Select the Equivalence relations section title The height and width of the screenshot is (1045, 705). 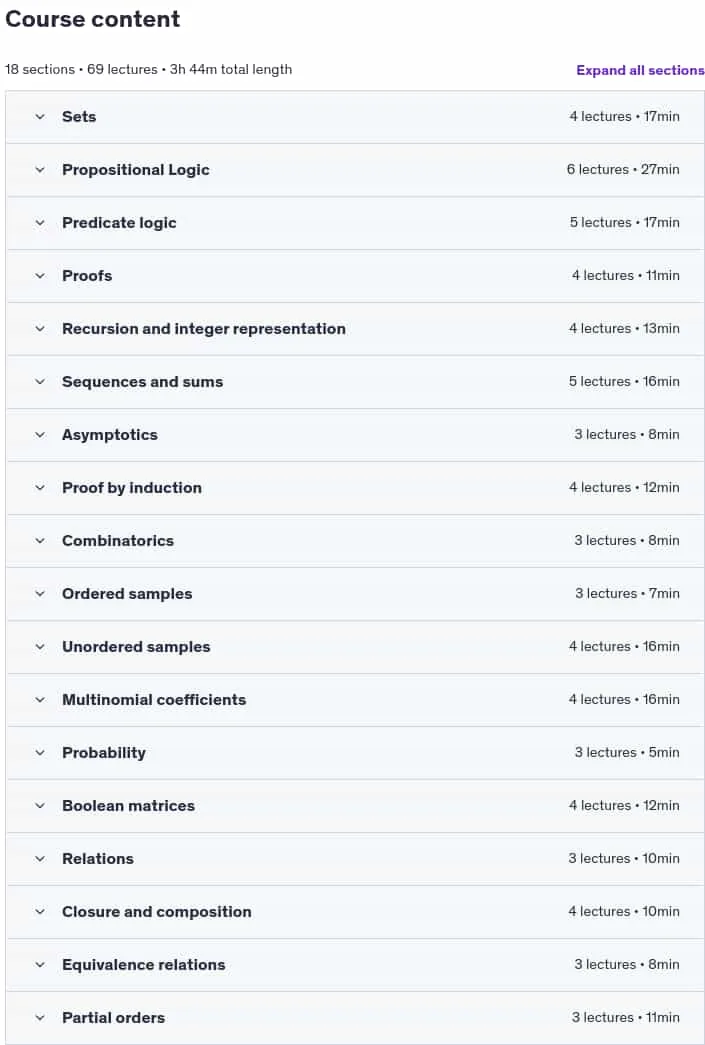pos(143,964)
